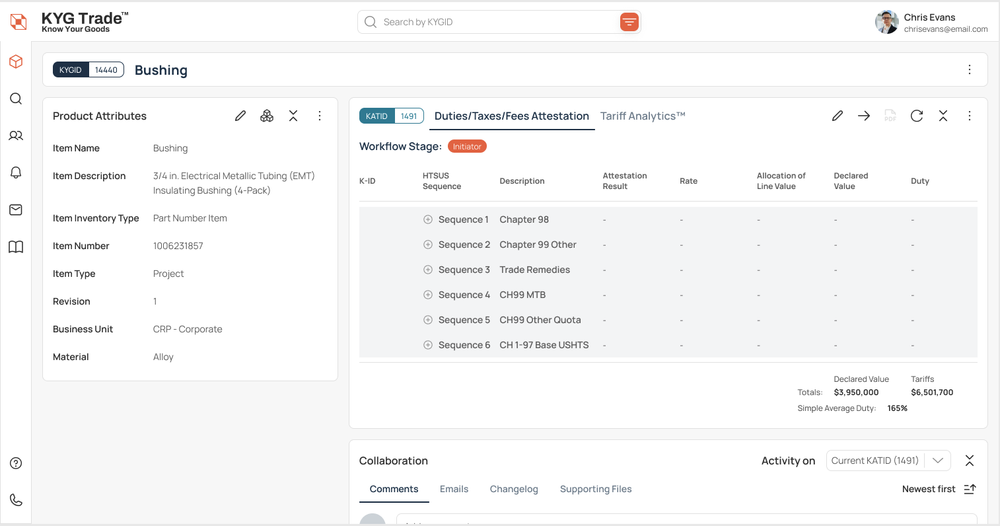Switch to the Changelog tab
Screen dimensions: 1000x526
pyautogui.click(x=514, y=489)
